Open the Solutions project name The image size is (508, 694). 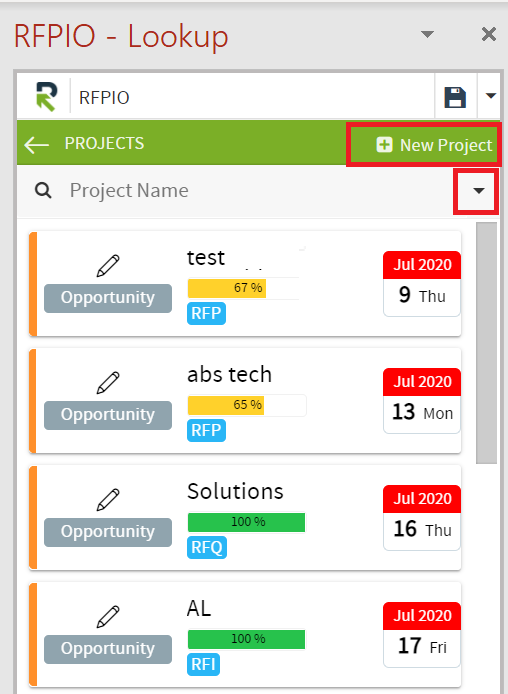235,491
